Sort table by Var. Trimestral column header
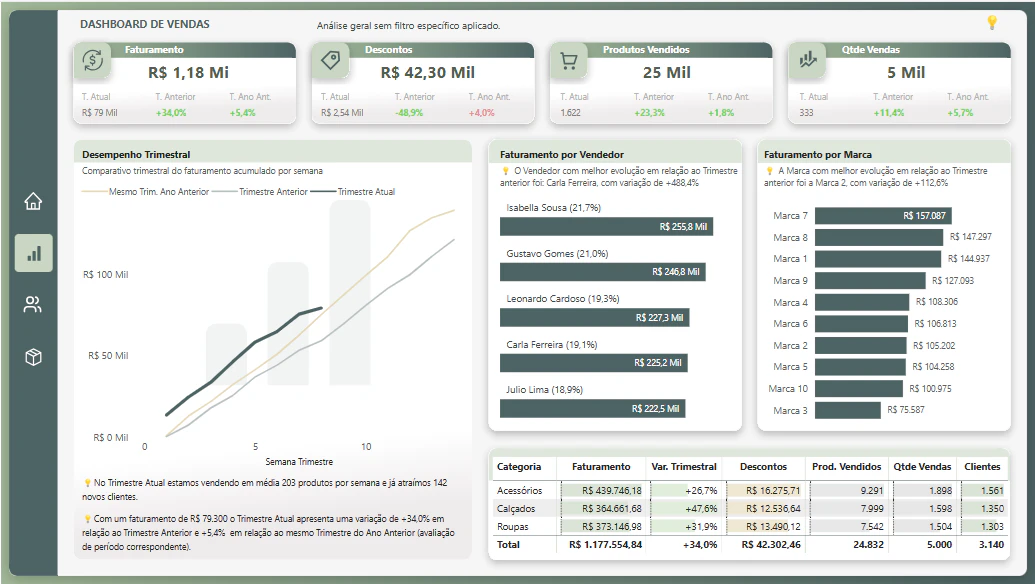The image size is (1035, 584). (684, 467)
